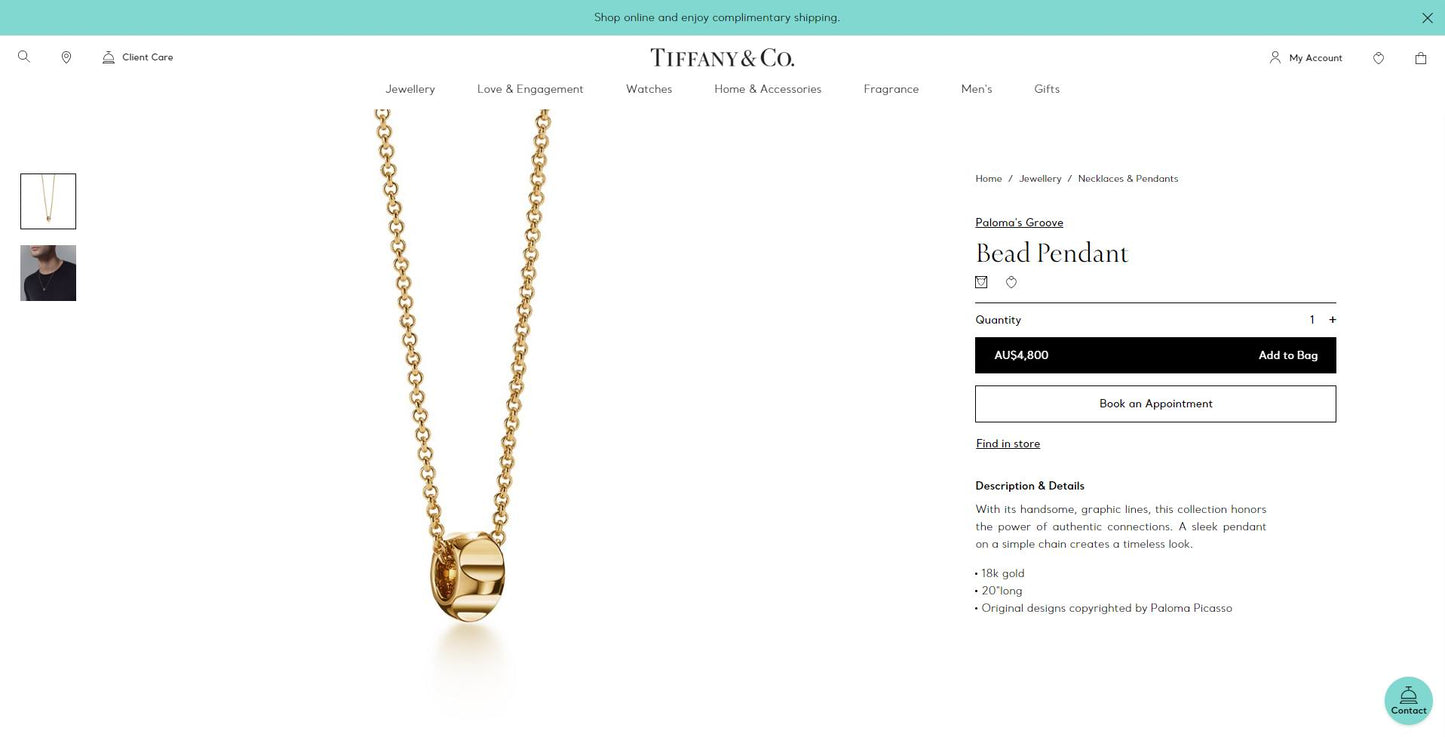Screen dimensions: 1445x737
Task: Click the store locator pin icon
Action: [66, 57]
